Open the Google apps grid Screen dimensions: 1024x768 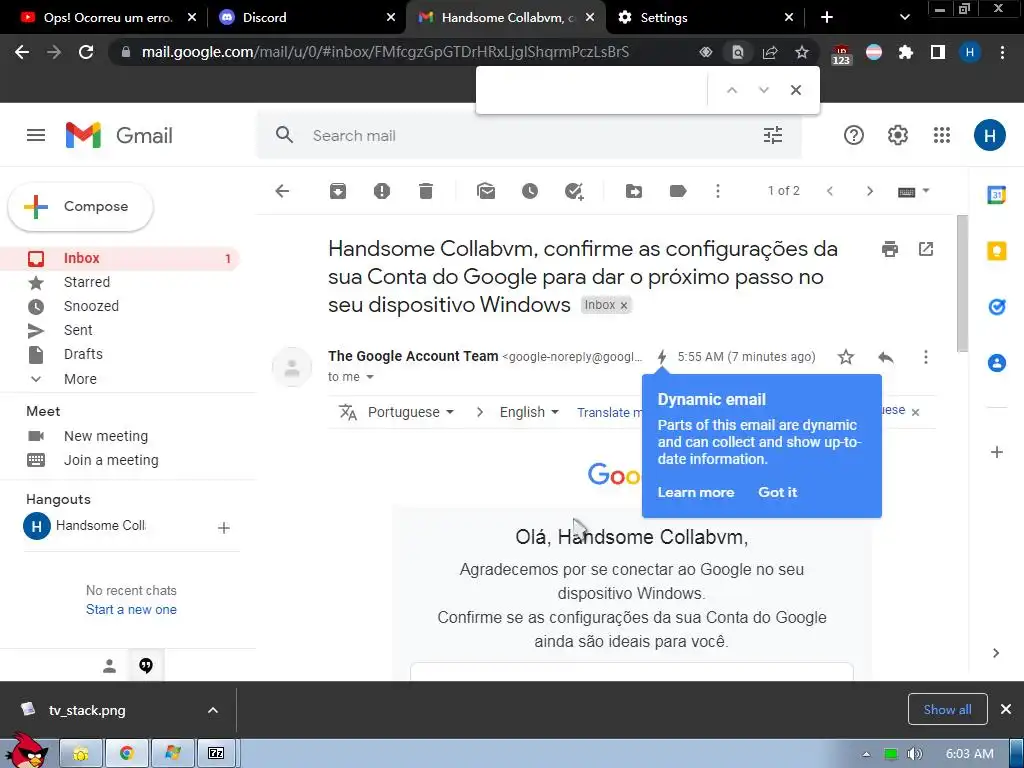tap(941, 135)
